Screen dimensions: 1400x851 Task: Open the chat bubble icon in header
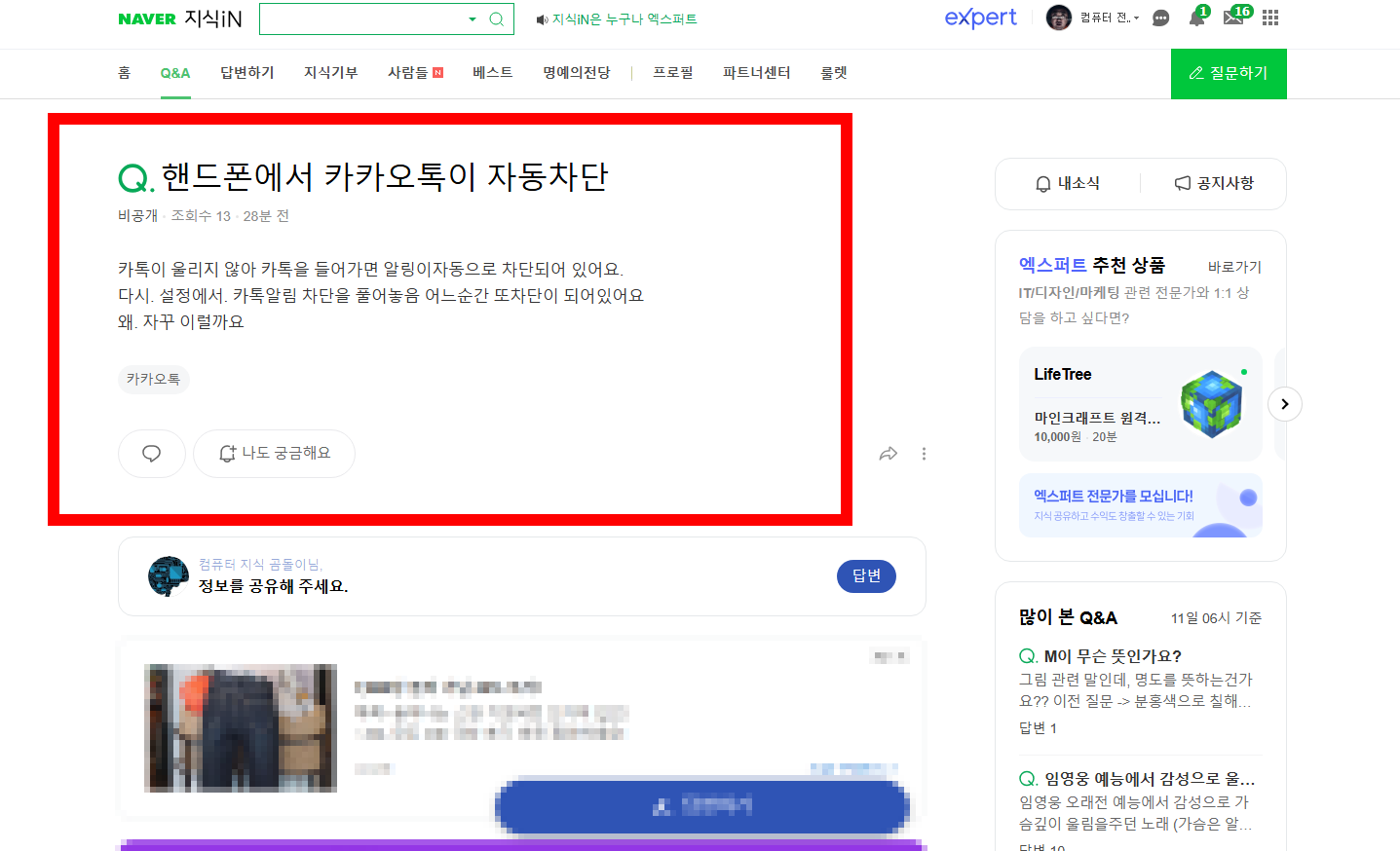pyautogui.click(x=1160, y=18)
